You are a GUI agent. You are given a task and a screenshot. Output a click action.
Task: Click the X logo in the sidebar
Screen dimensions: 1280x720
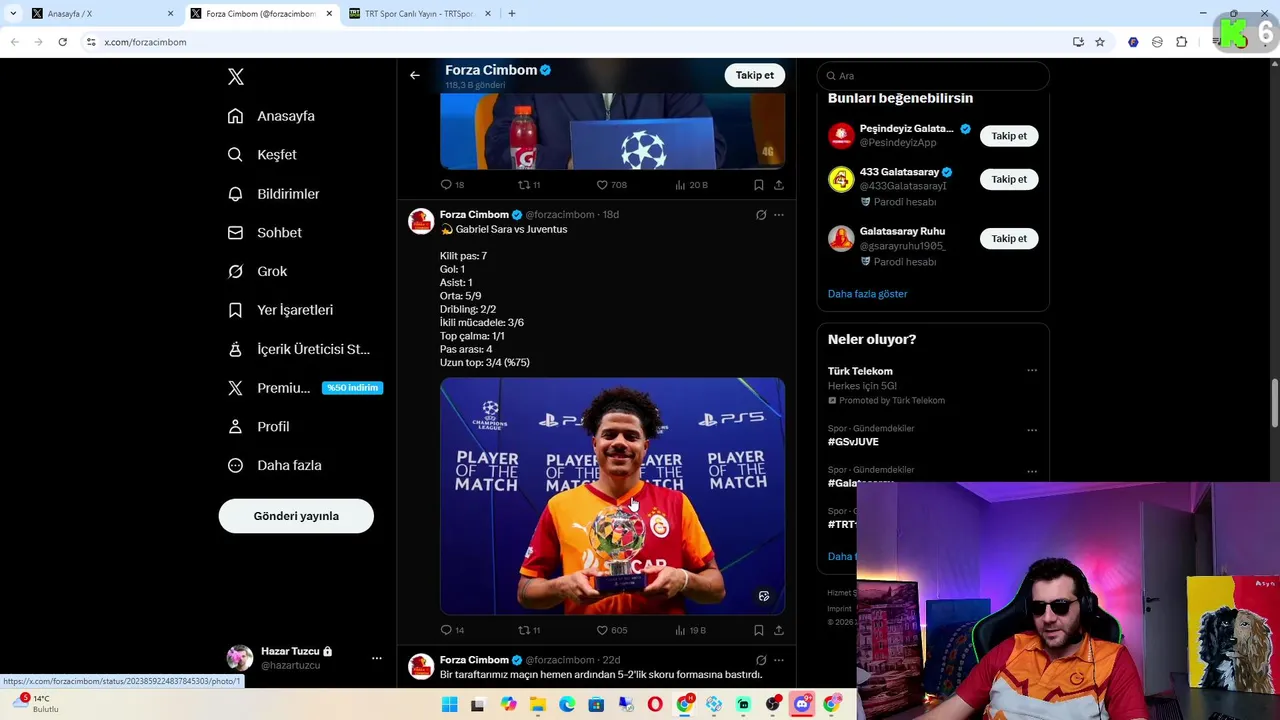236,77
